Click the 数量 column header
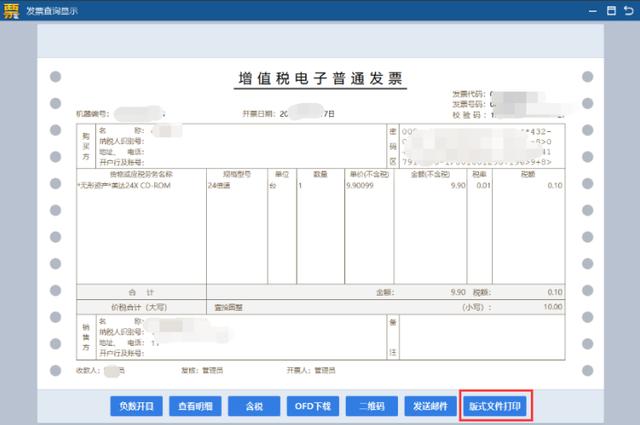 point(320,174)
